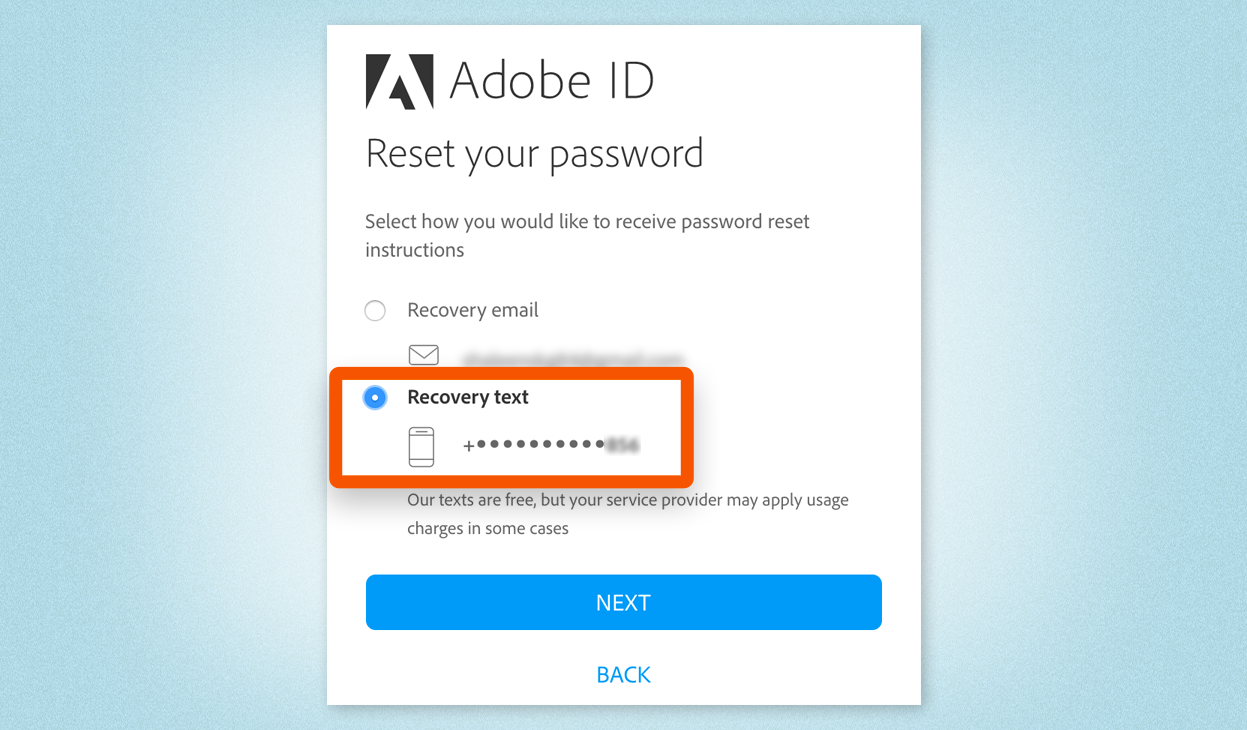Click the BACK link
The height and width of the screenshot is (730, 1247).
(623, 674)
